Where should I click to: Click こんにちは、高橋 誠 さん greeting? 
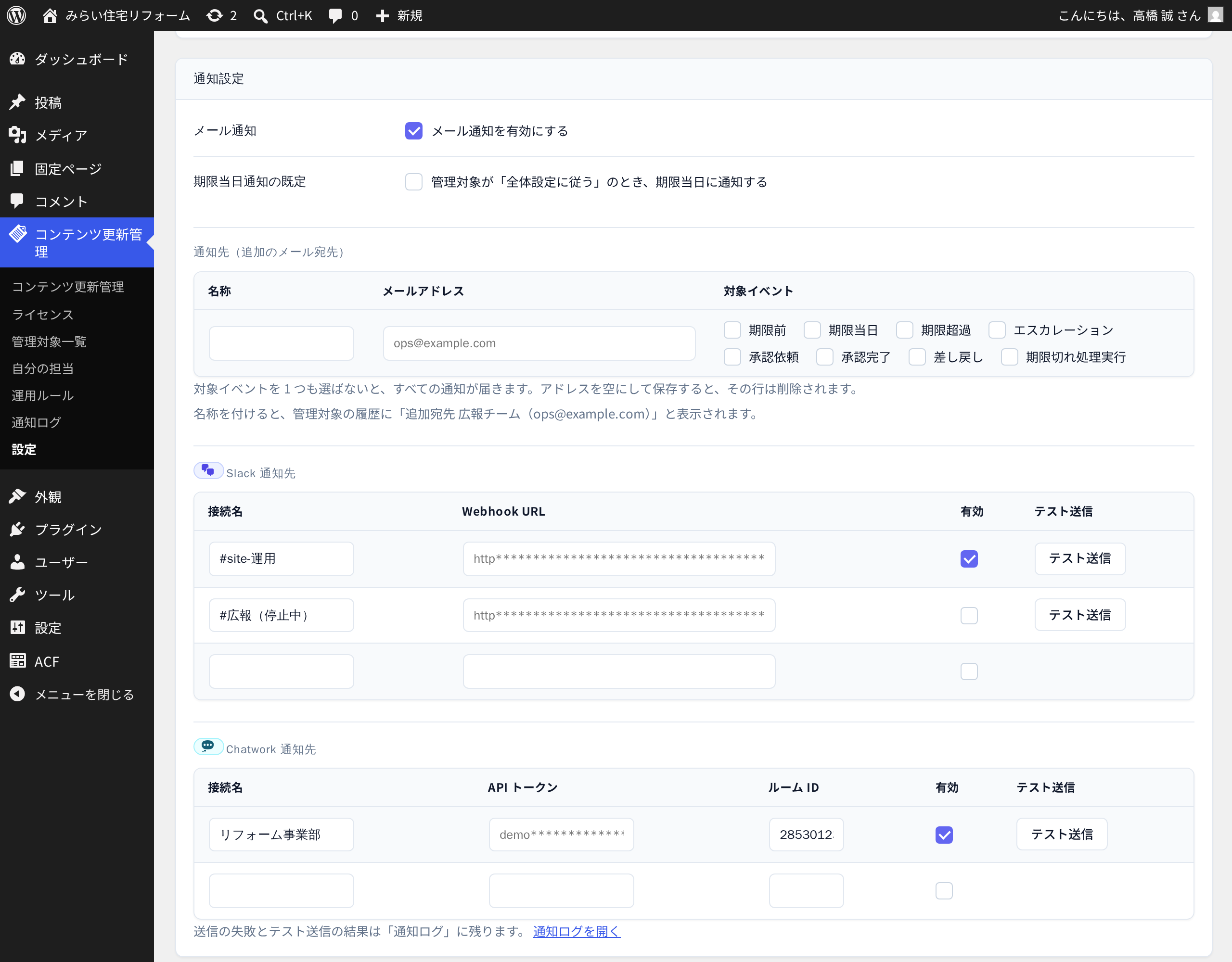point(1129,15)
